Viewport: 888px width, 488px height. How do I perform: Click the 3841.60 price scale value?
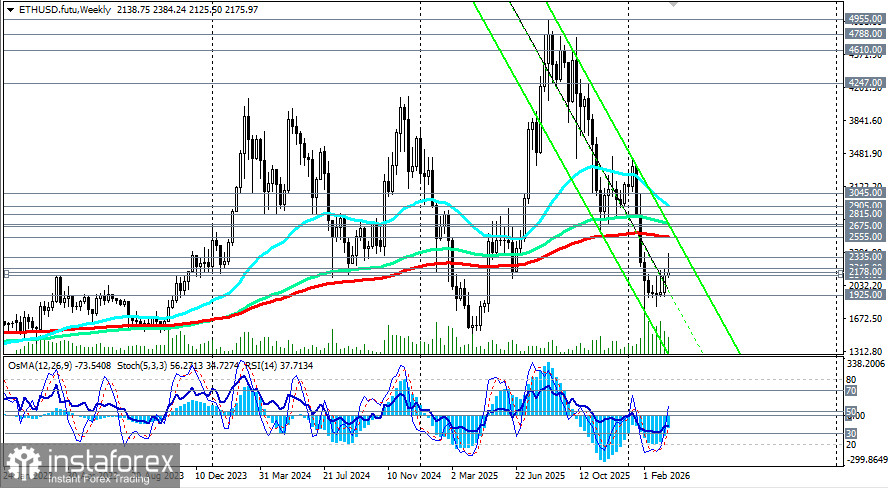[864, 121]
